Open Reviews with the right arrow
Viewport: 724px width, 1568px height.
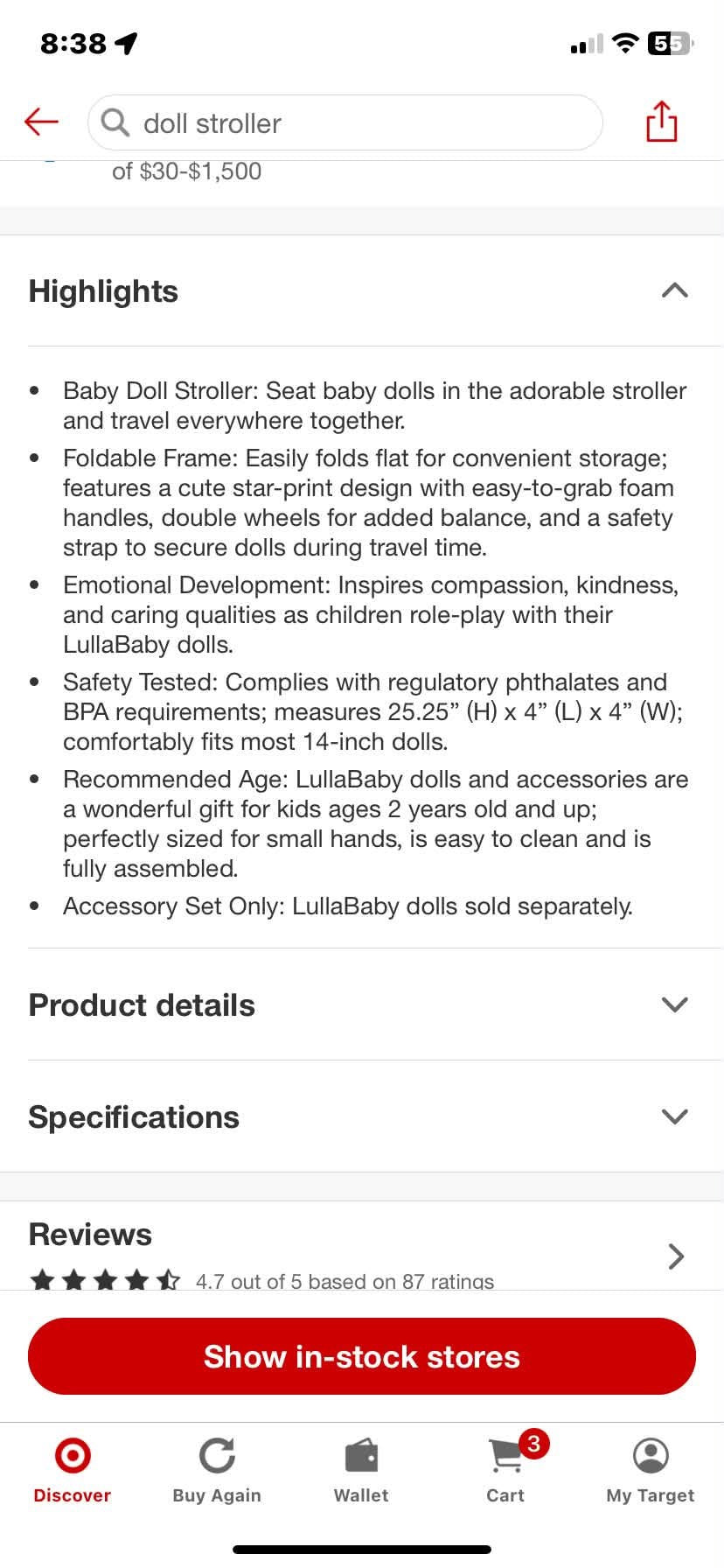tap(675, 1256)
